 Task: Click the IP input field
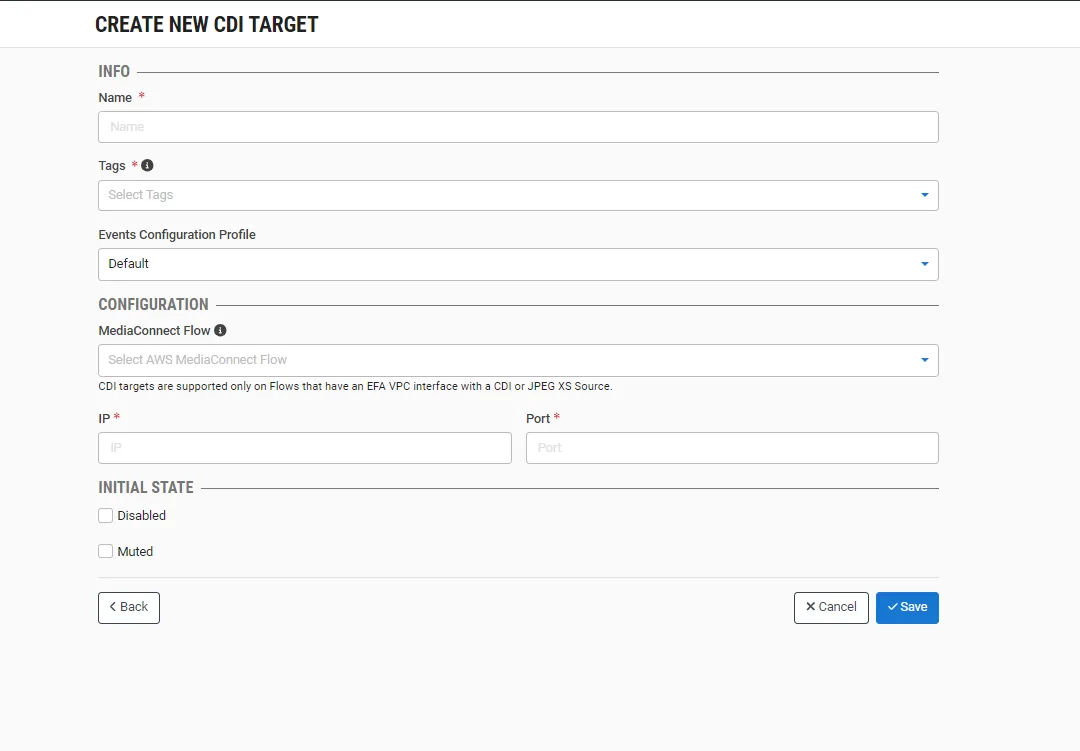pos(305,448)
